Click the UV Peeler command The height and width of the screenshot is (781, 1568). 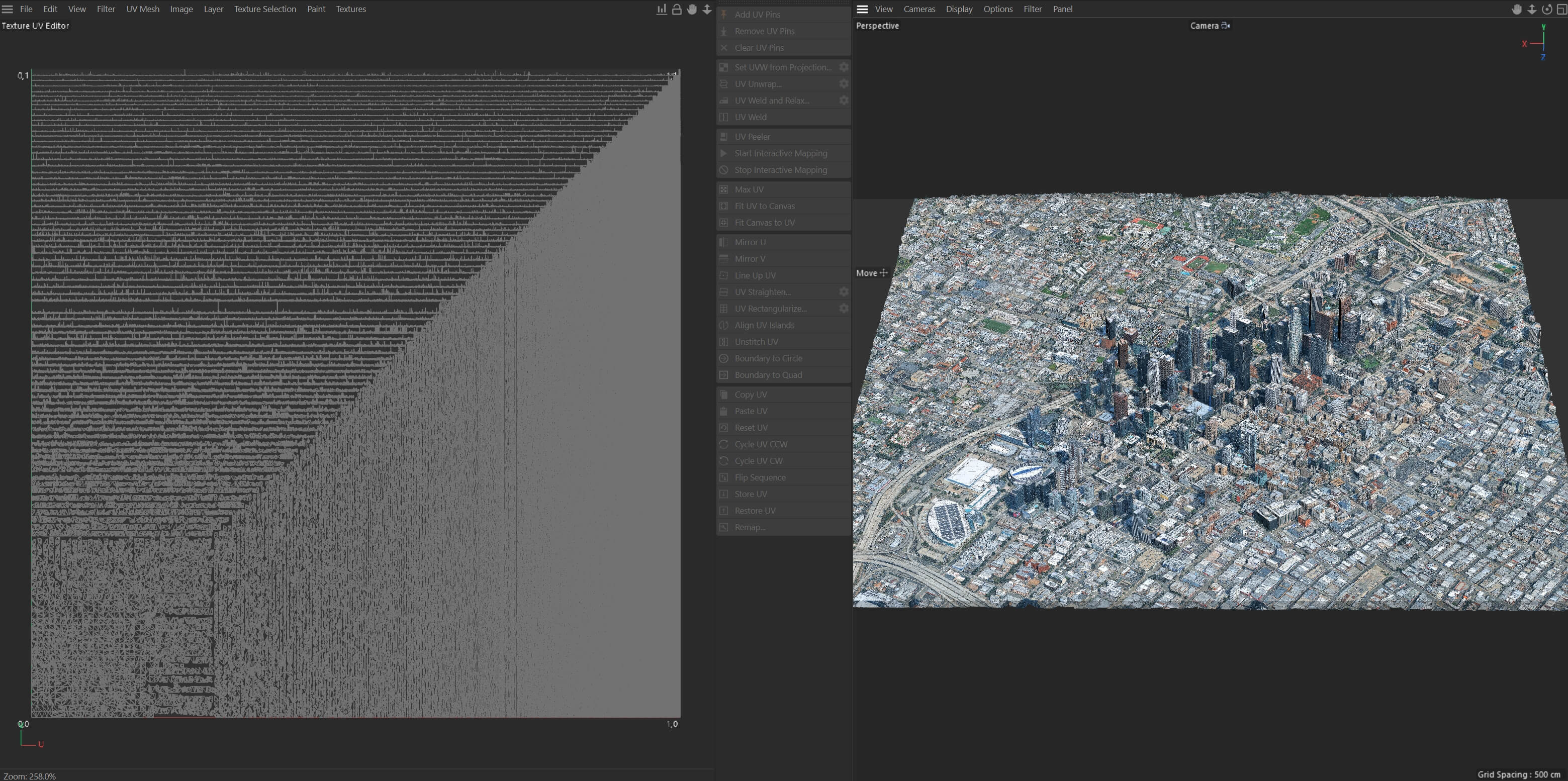[x=783, y=137]
